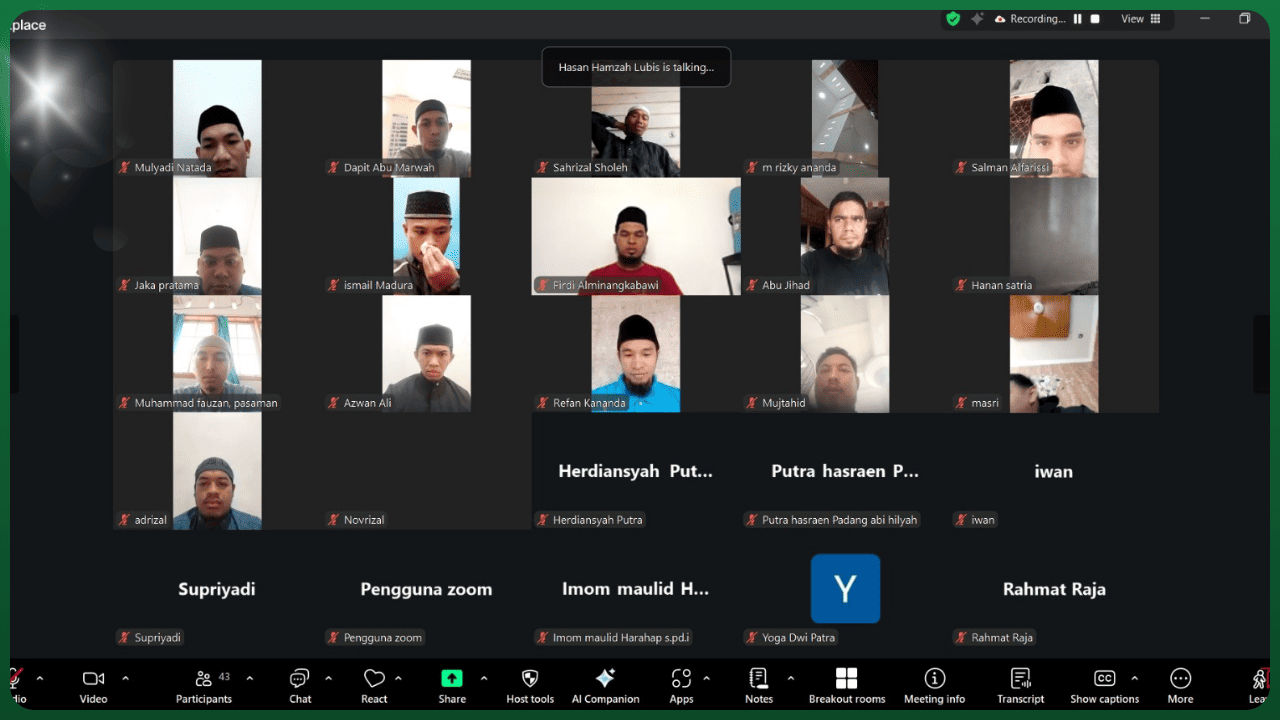Click the green Share screen icon
The image size is (1280, 720).
pyautogui.click(x=452, y=679)
